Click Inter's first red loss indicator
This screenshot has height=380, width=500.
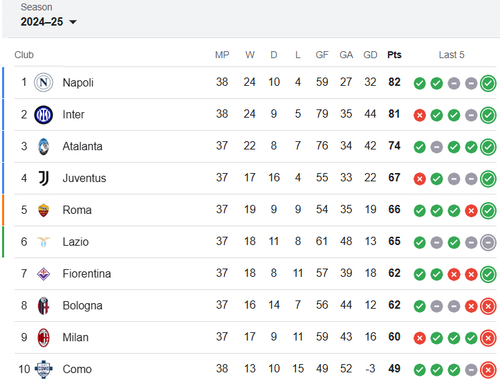(x=419, y=115)
